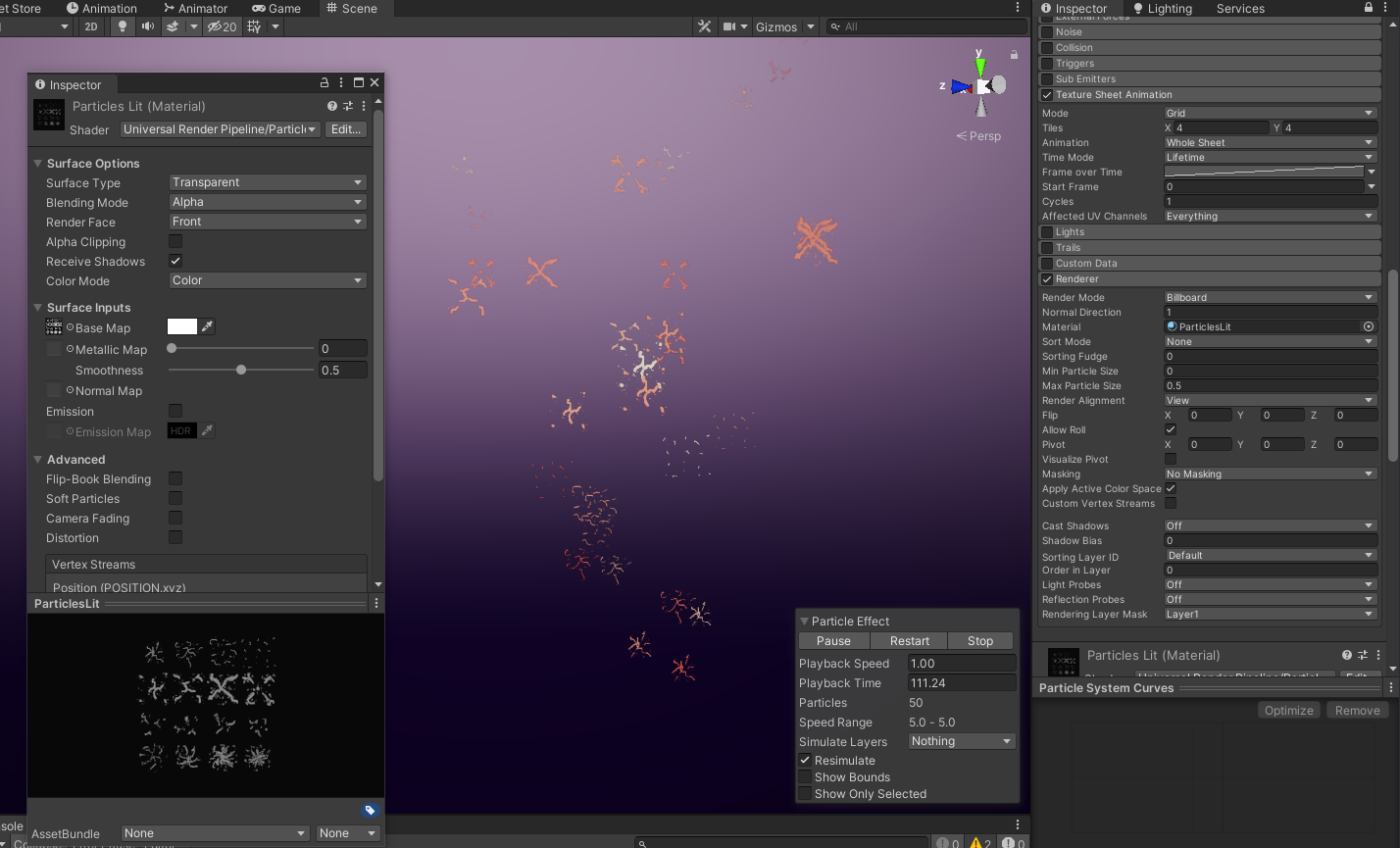Click the Material object picker circle

point(1369,326)
